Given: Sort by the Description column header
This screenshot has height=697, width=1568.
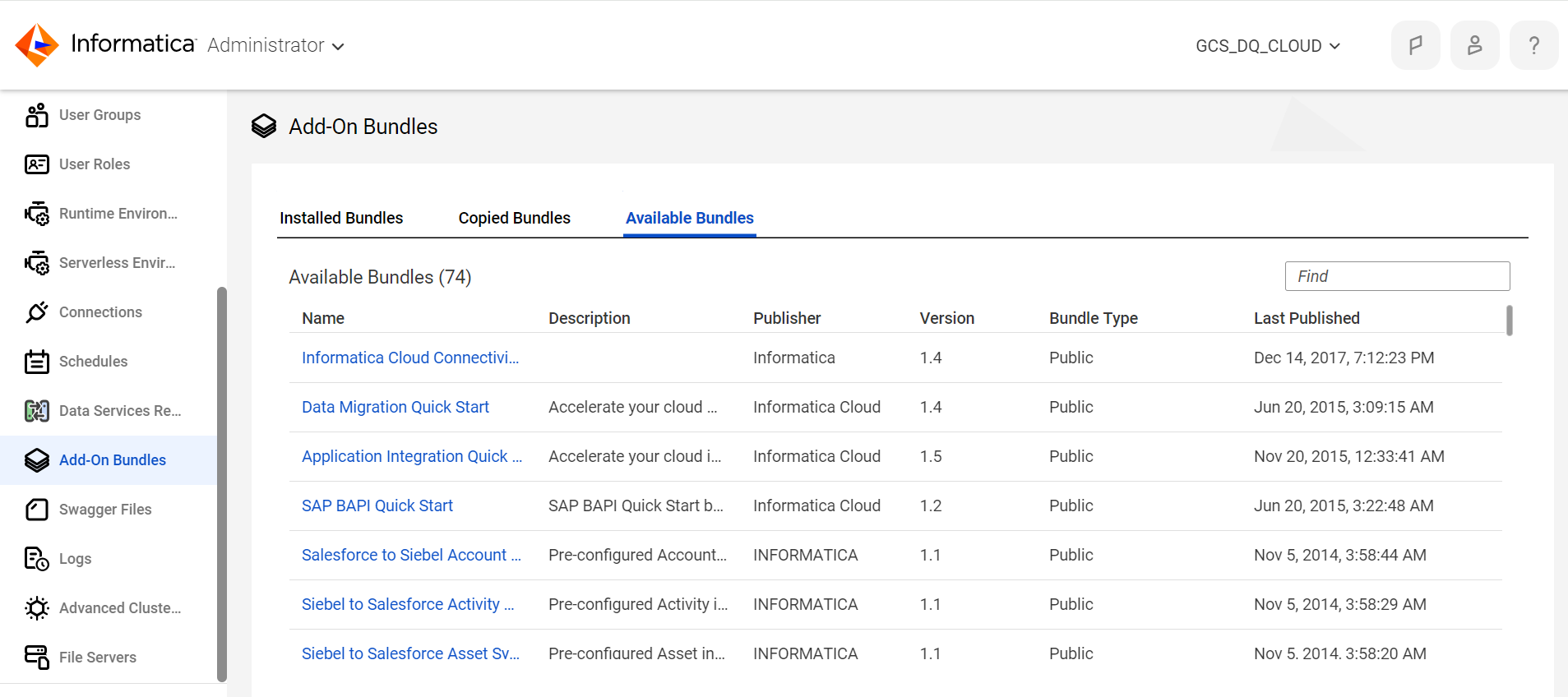Looking at the screenshot, I should pyautogui.click(x=590, y=318).
